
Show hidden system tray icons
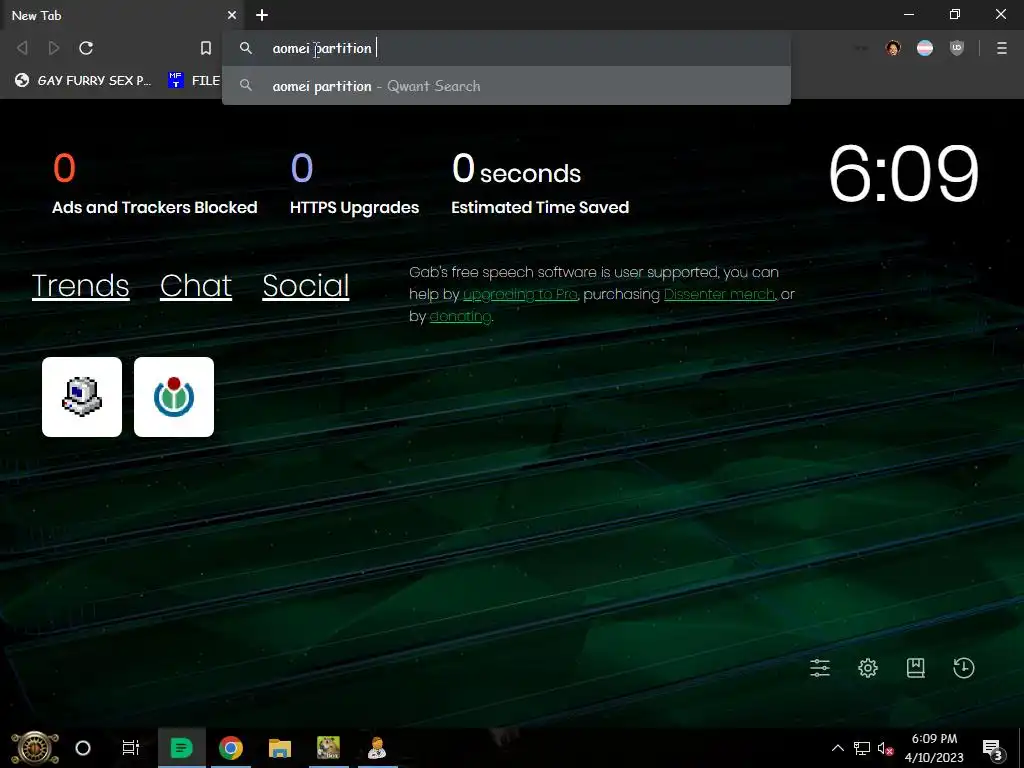click(x=838, y=748)
